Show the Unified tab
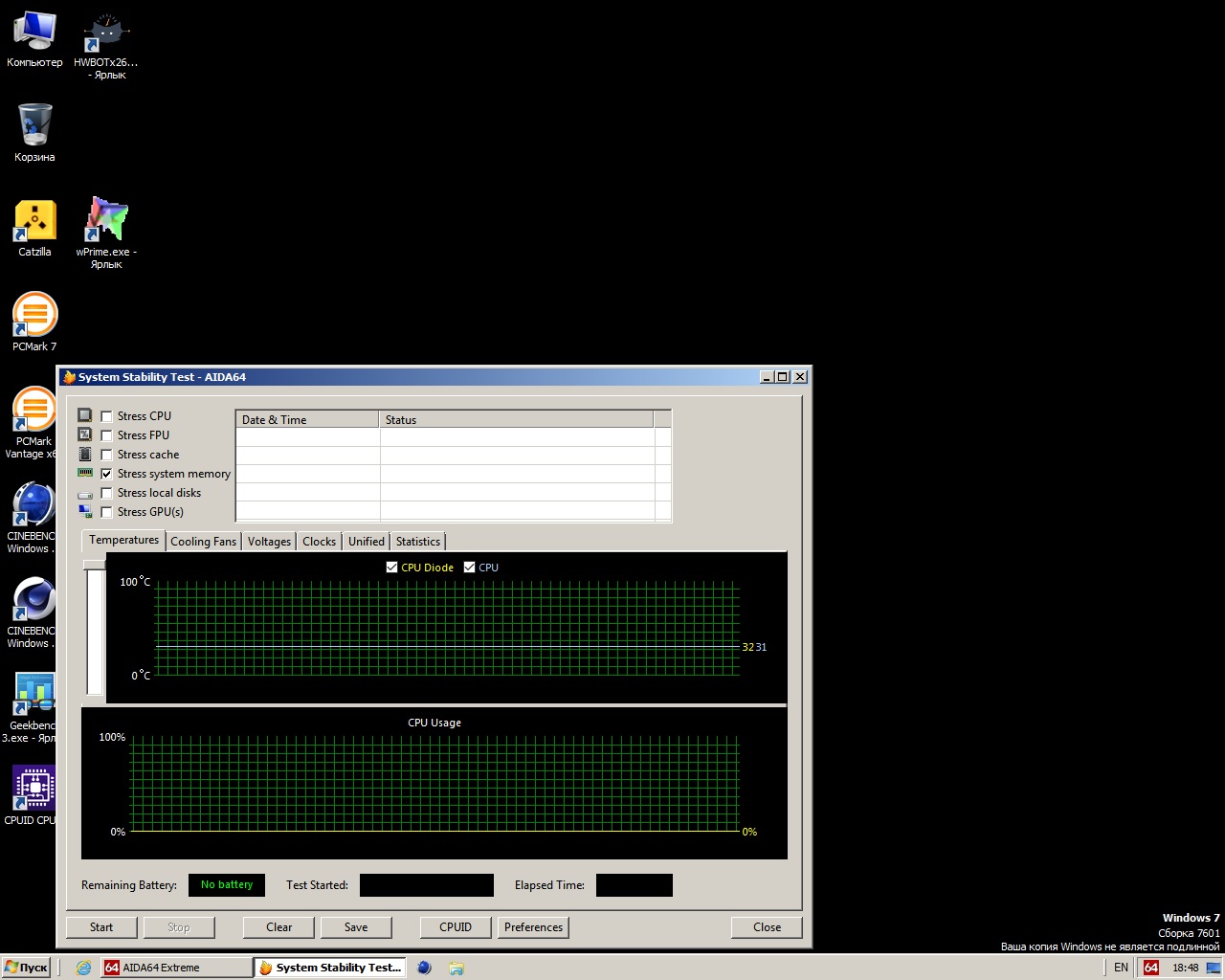 [366, 542]
